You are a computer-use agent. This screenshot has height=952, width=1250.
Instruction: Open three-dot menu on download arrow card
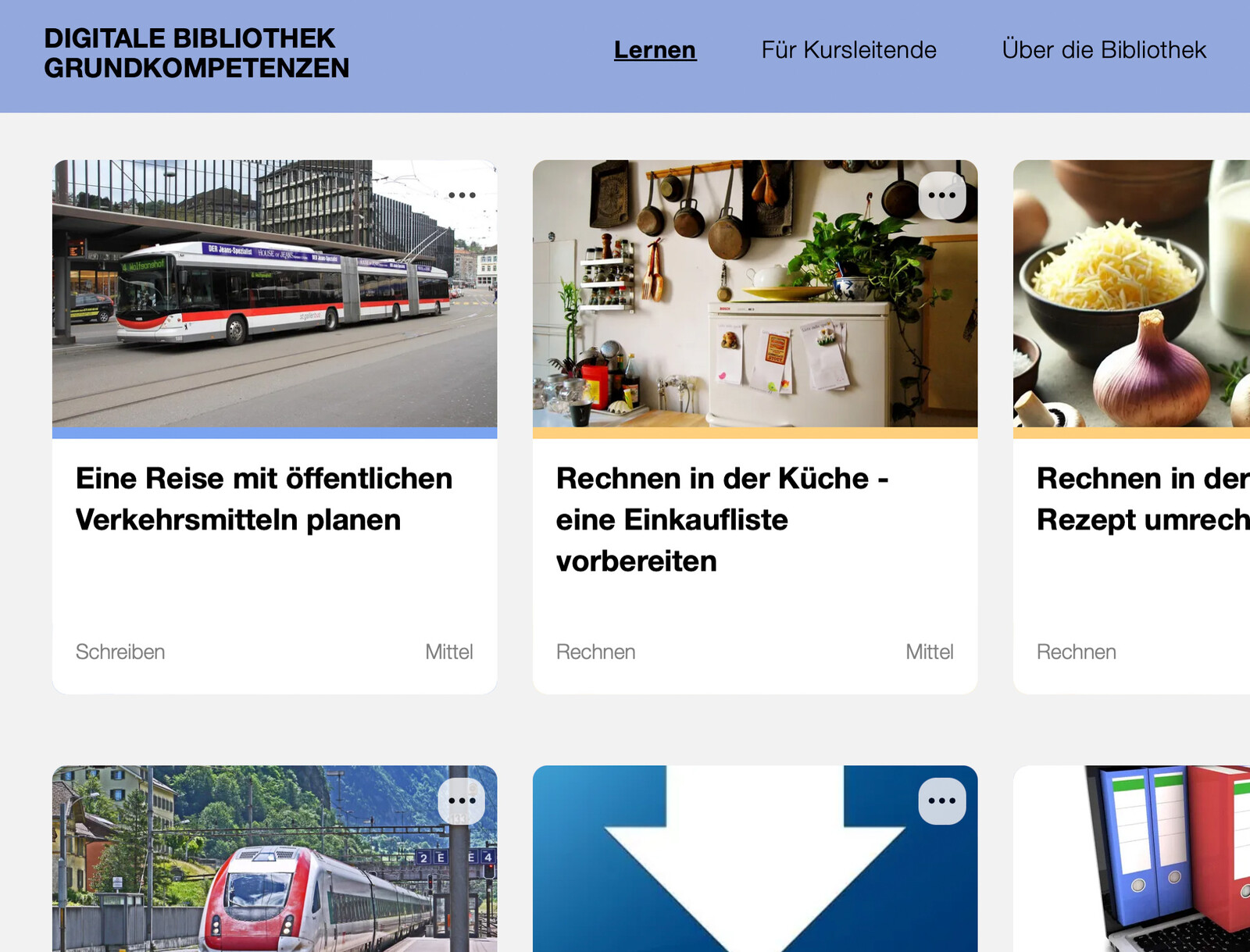(x=942, y=800)
